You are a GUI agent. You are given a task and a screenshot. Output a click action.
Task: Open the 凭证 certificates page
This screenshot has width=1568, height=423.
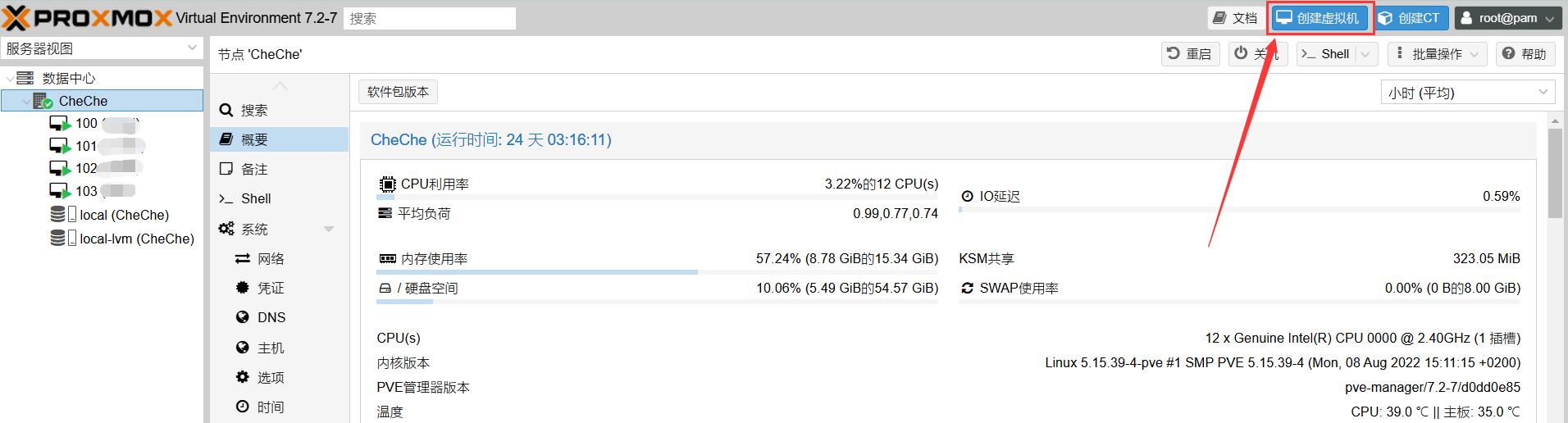pyautogui.click(x=270, y=289)
